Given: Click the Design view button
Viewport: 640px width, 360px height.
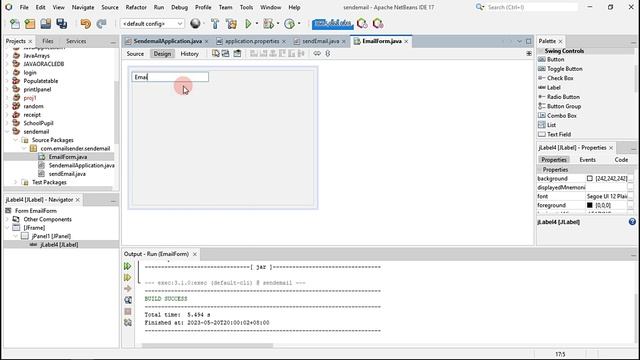Looking at the screenshot, I should click(162, 53).
